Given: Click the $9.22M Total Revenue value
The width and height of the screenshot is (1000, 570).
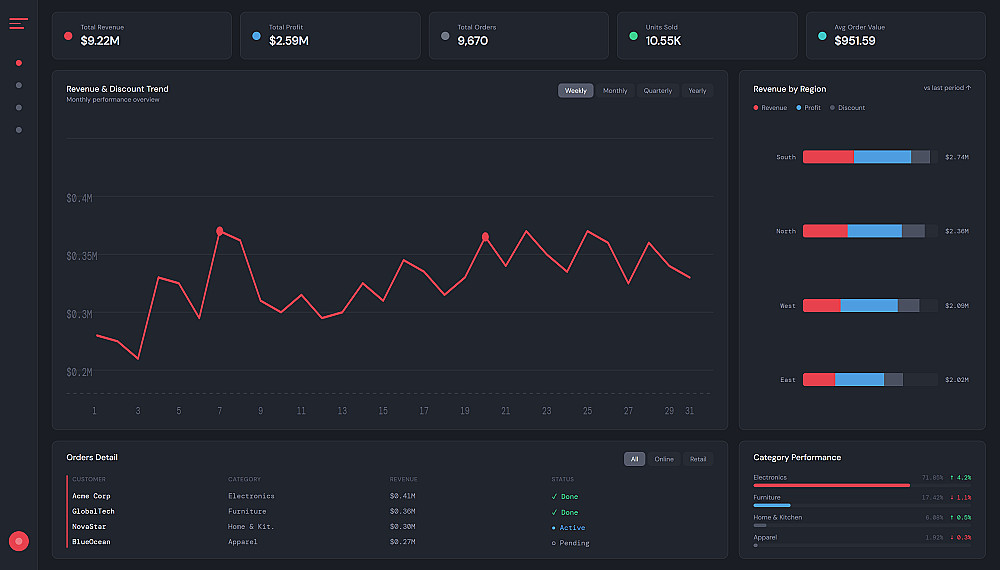Looking at the screenshot, I should 100,41.
